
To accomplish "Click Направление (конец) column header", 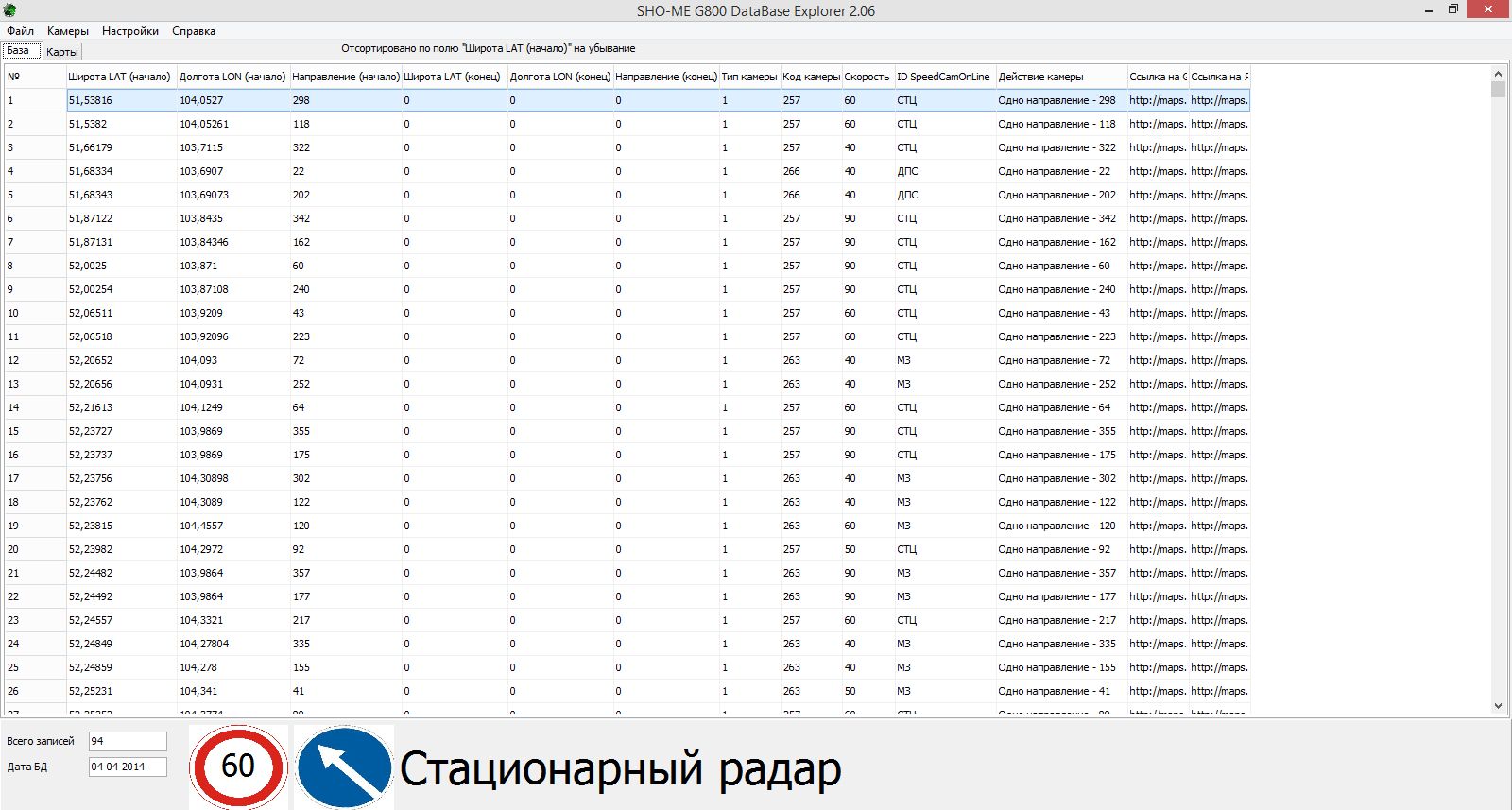I will [666, 77].
